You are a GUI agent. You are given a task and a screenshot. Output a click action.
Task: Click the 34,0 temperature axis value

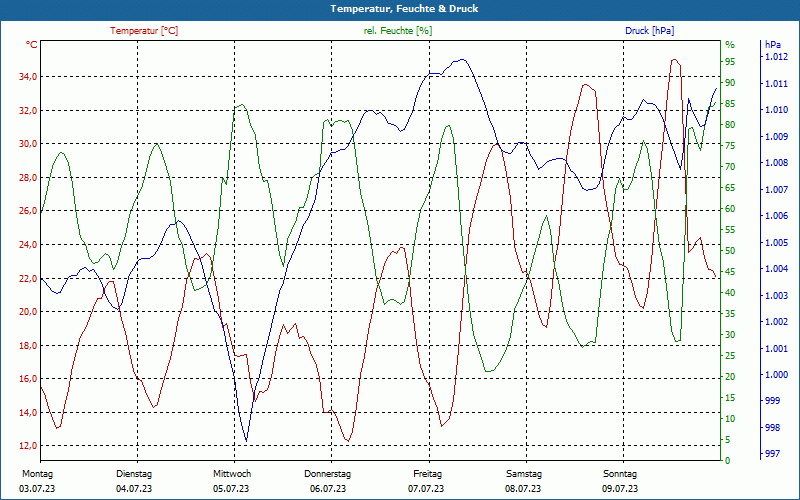28,77
